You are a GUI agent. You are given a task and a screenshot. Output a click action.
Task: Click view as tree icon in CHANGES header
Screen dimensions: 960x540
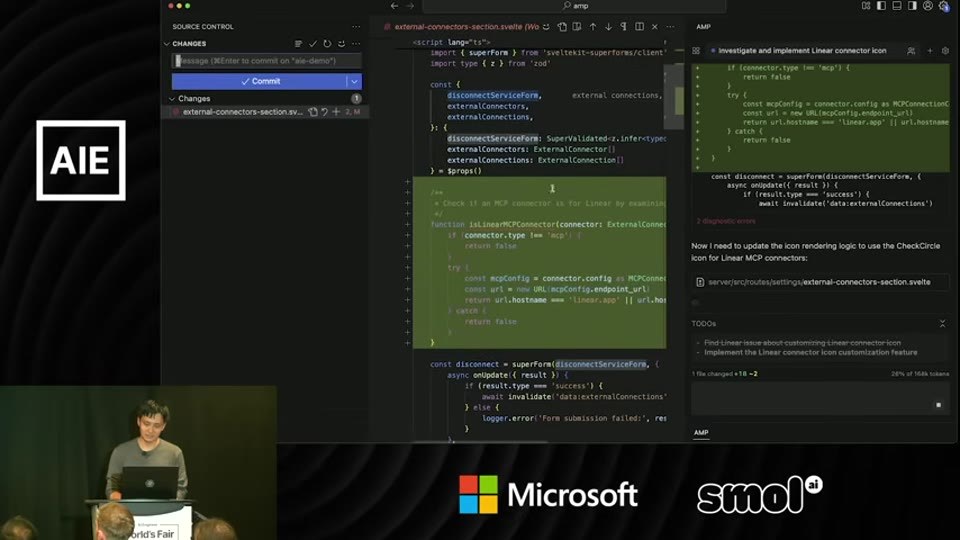tap(298, 43)
